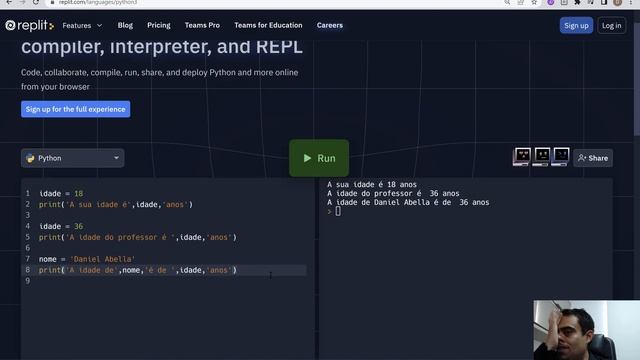Click the Sign up button
The image size is (640, 360).
click(576, 25)
